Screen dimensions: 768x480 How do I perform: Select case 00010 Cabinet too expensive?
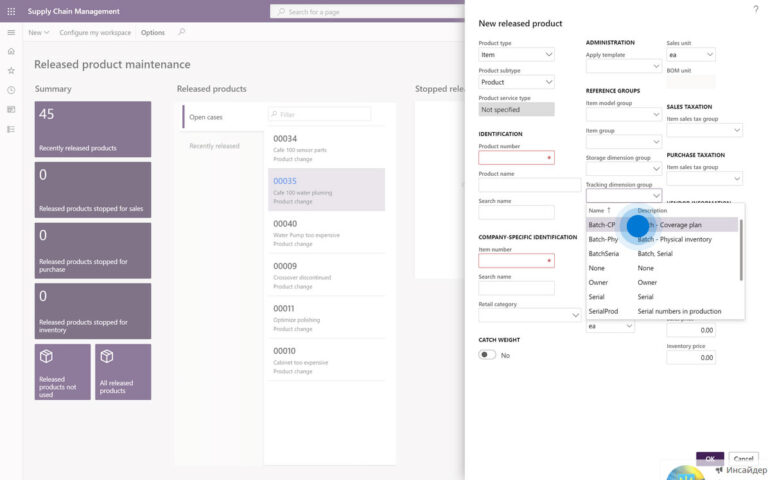coord(326,360)
